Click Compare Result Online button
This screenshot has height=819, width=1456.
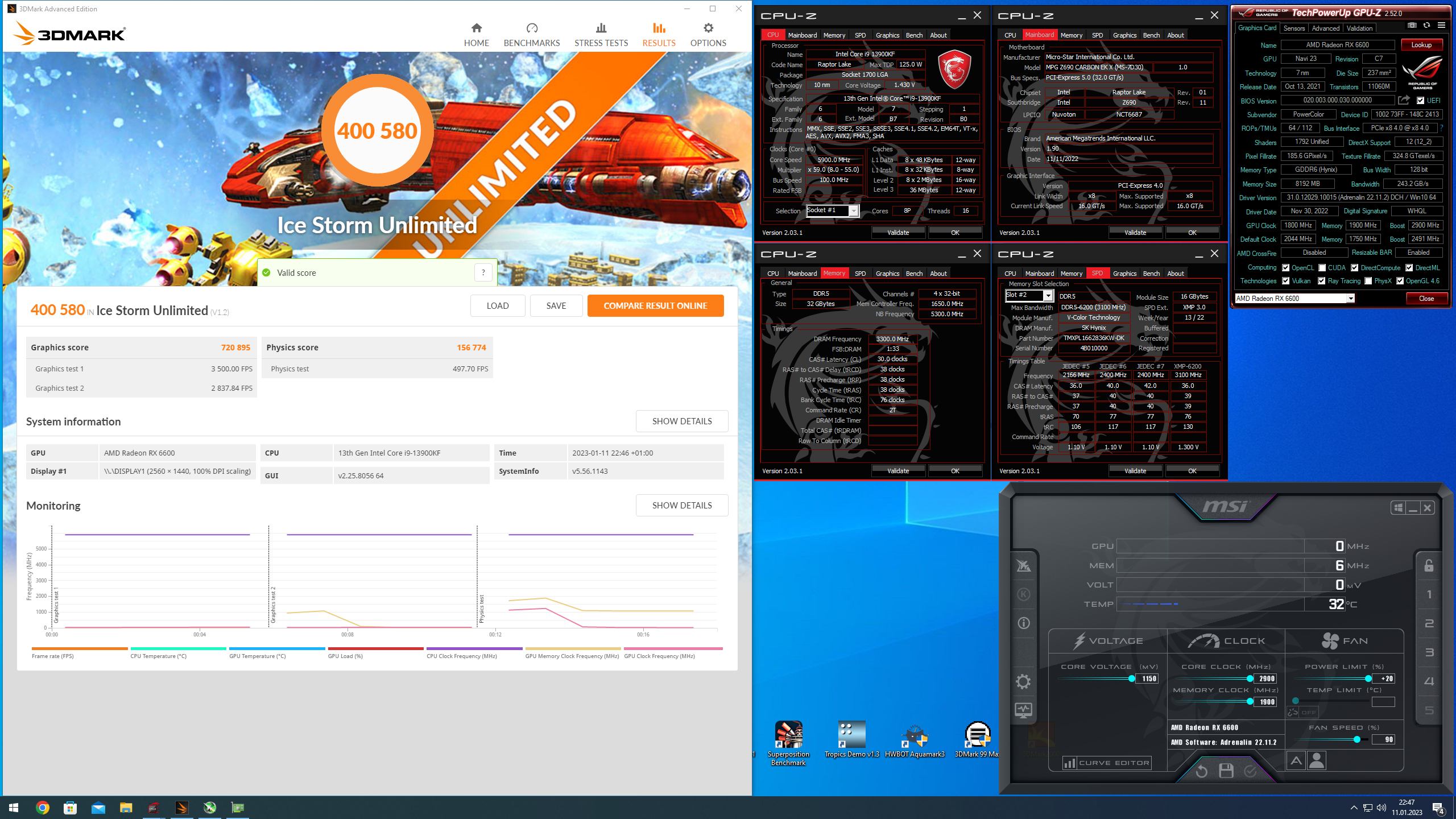click(655, 305)
